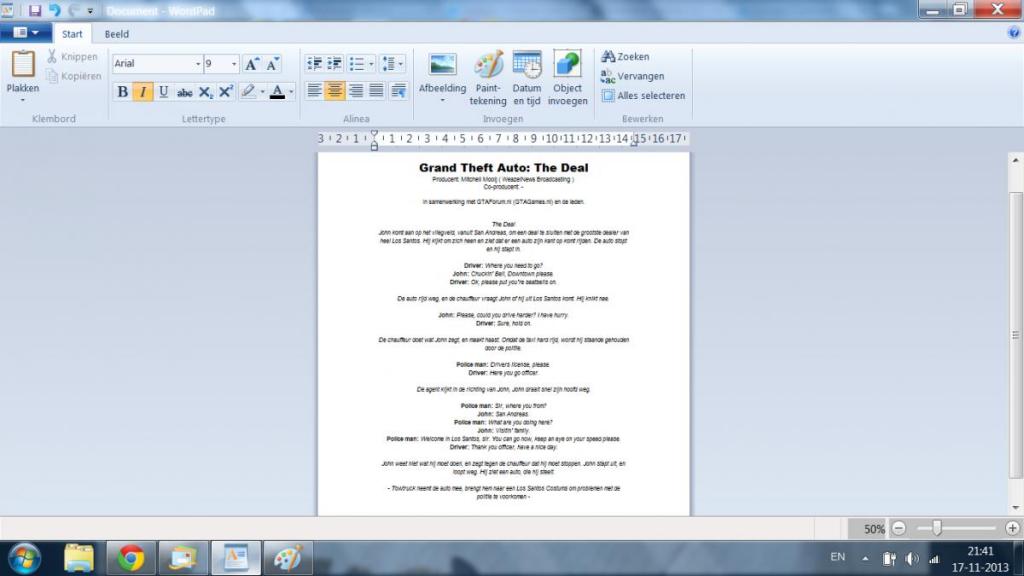
Task: Click Kopiëren to copy selection
Action: [74, 76]
